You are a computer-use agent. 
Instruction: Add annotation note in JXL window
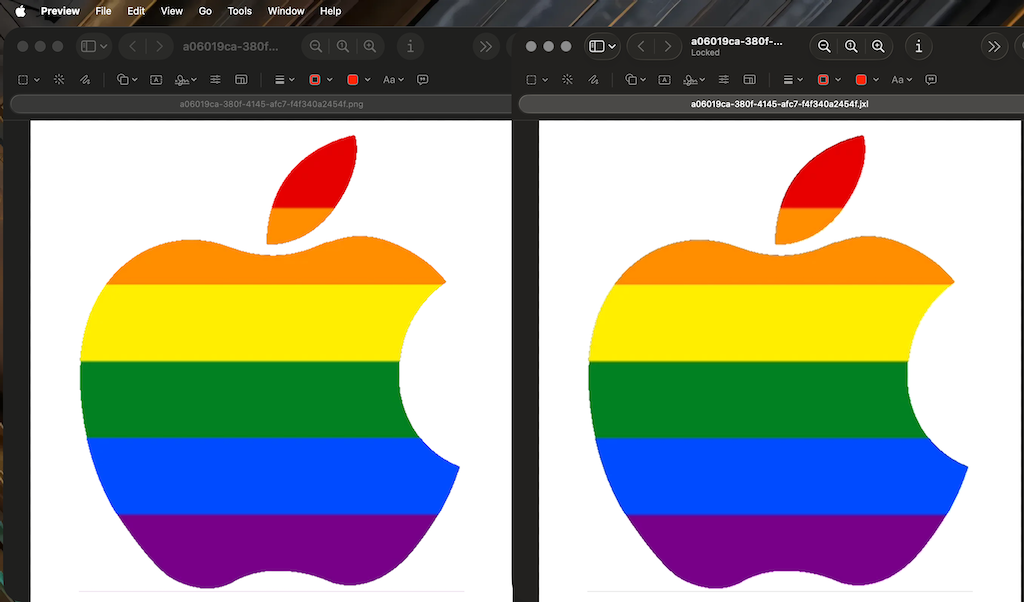931,80
